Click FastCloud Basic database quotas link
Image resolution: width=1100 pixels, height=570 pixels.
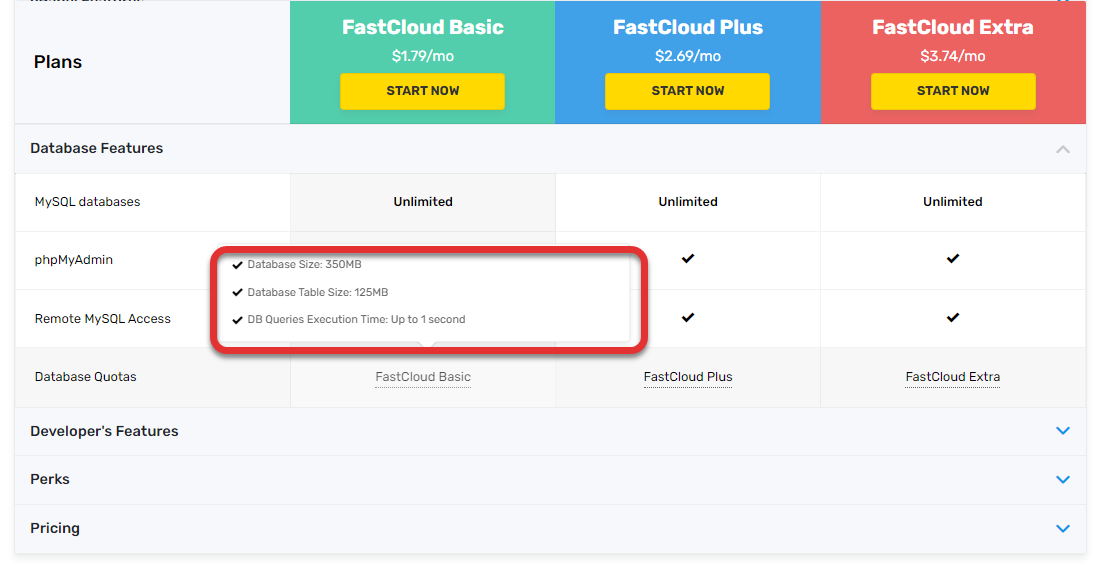tap(423, 377)
